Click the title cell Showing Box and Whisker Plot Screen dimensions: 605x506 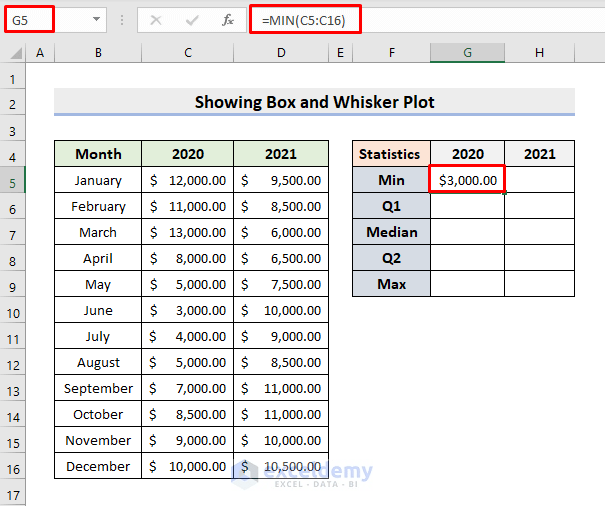[x=314, y=102]
